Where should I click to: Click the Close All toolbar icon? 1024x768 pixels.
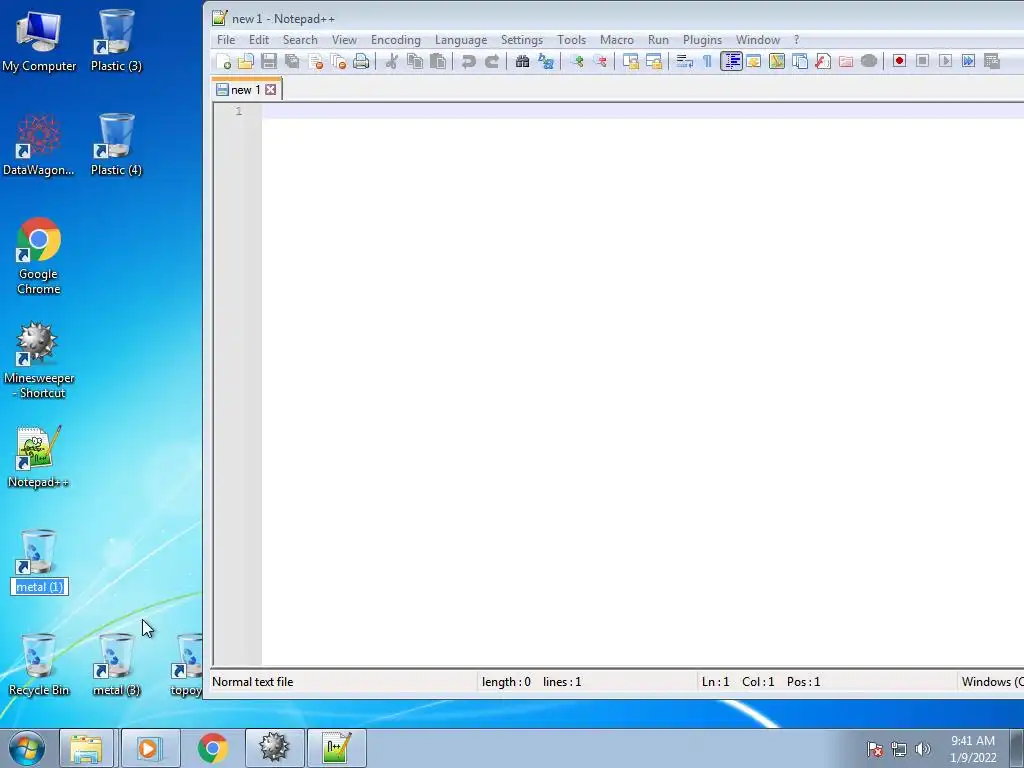(x=338, y=61)
